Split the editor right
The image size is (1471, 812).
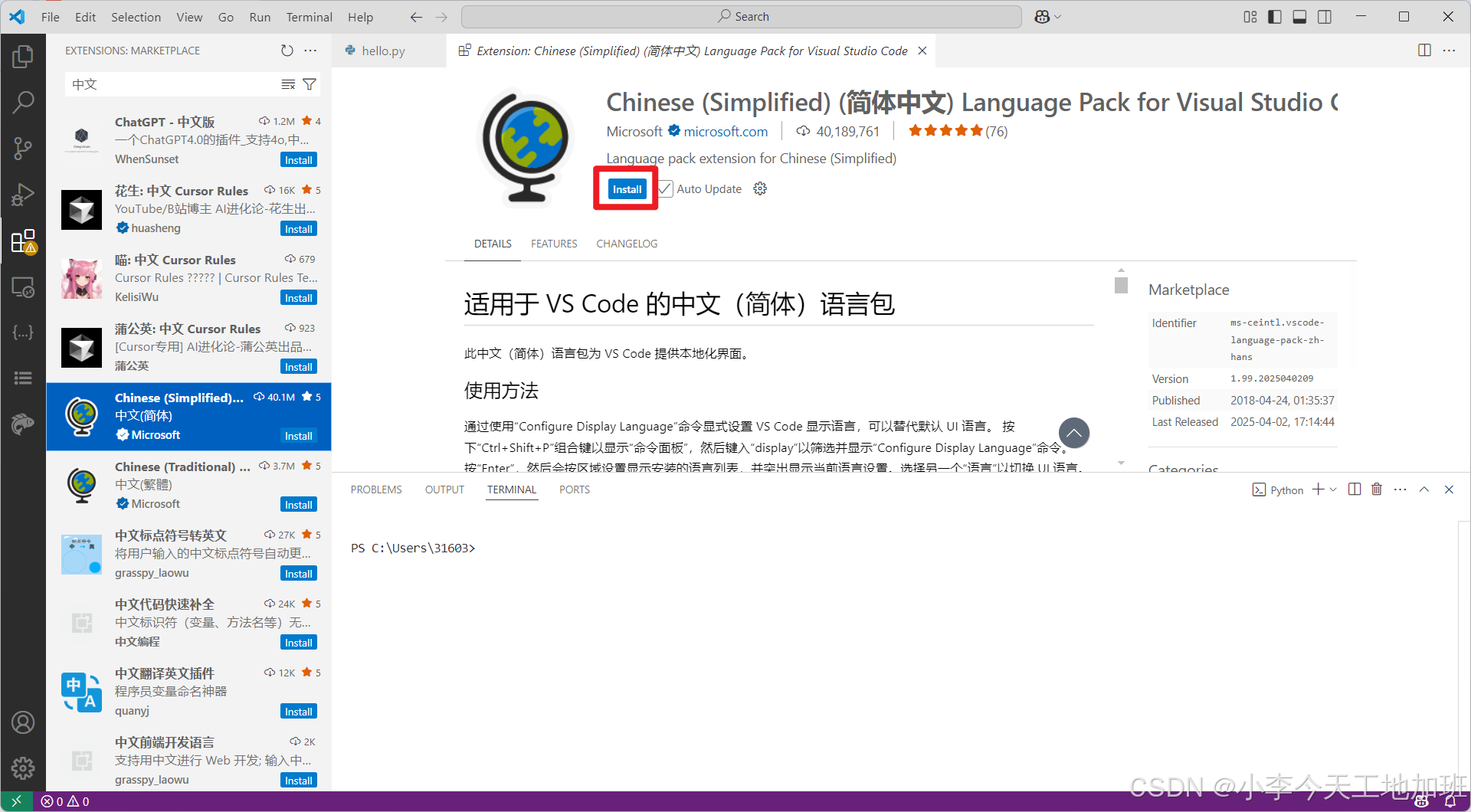pyautogui.click(x=1424, y=51)
